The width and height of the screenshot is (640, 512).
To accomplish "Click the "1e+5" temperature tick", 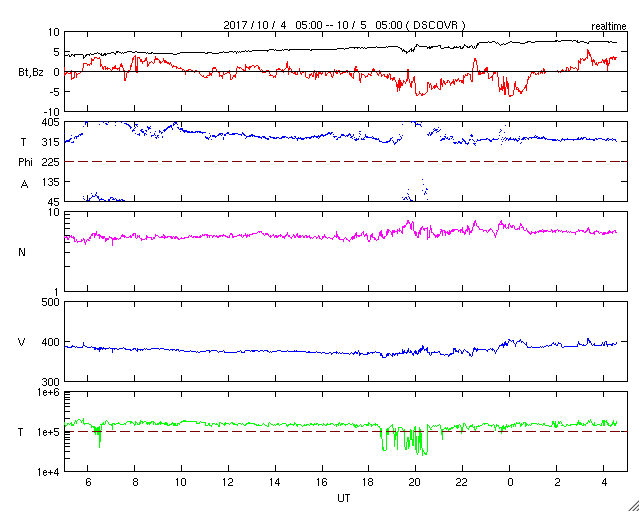I will (x=48, y=432).
